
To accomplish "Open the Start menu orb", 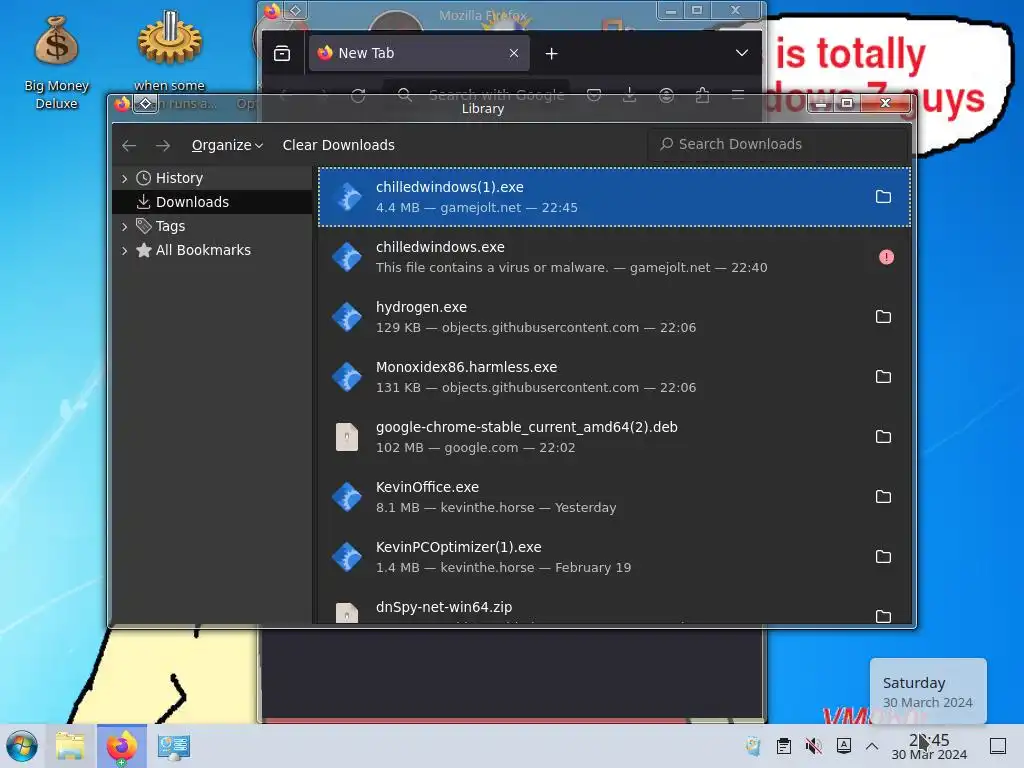I will tap(22, 746).
